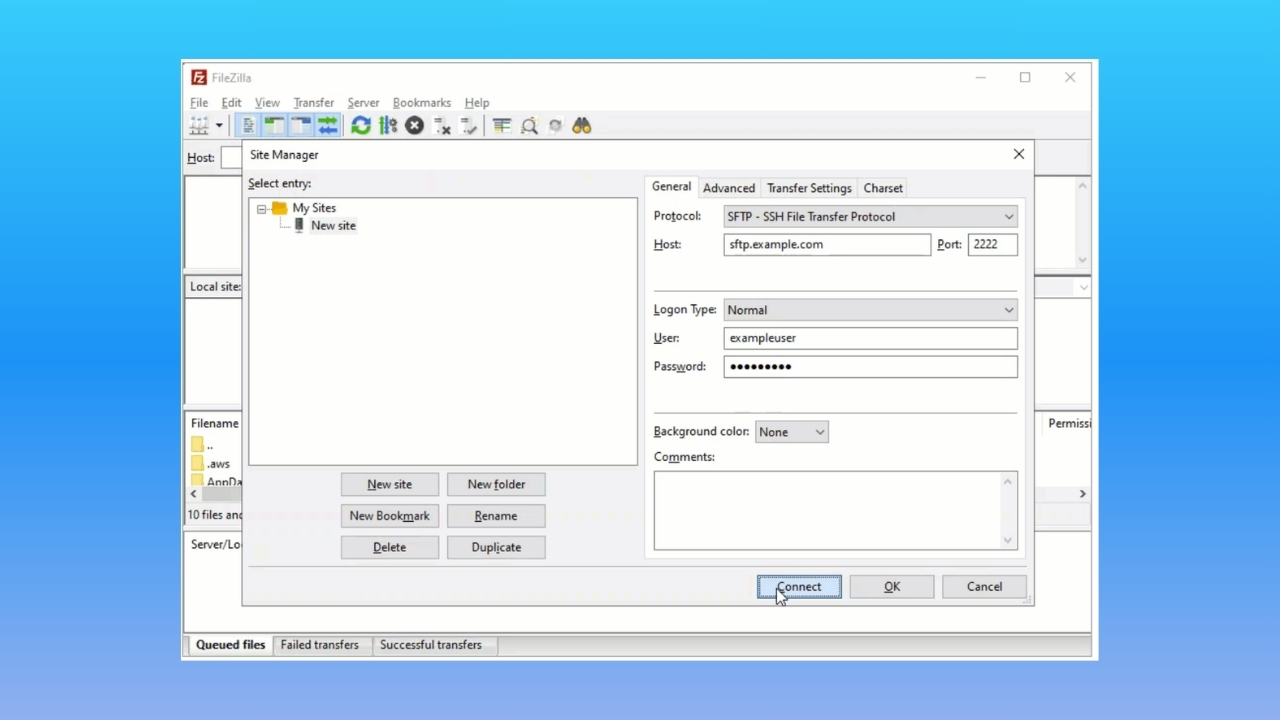
Task: Open the Site Manager dropdown arrow in toolbar
Action: click(219, 126)
